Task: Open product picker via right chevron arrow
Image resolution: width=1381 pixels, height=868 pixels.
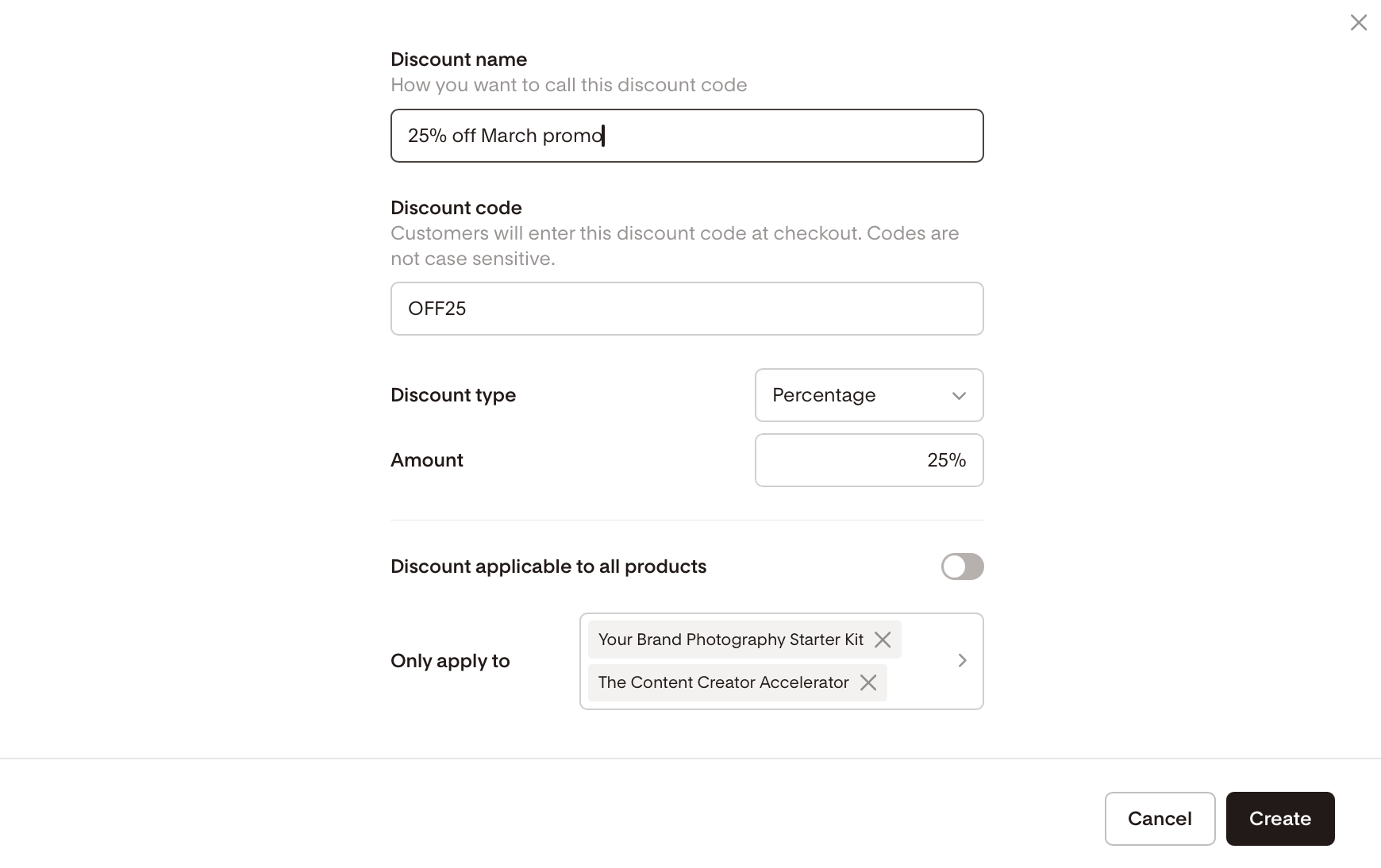Action: (962, 661)
